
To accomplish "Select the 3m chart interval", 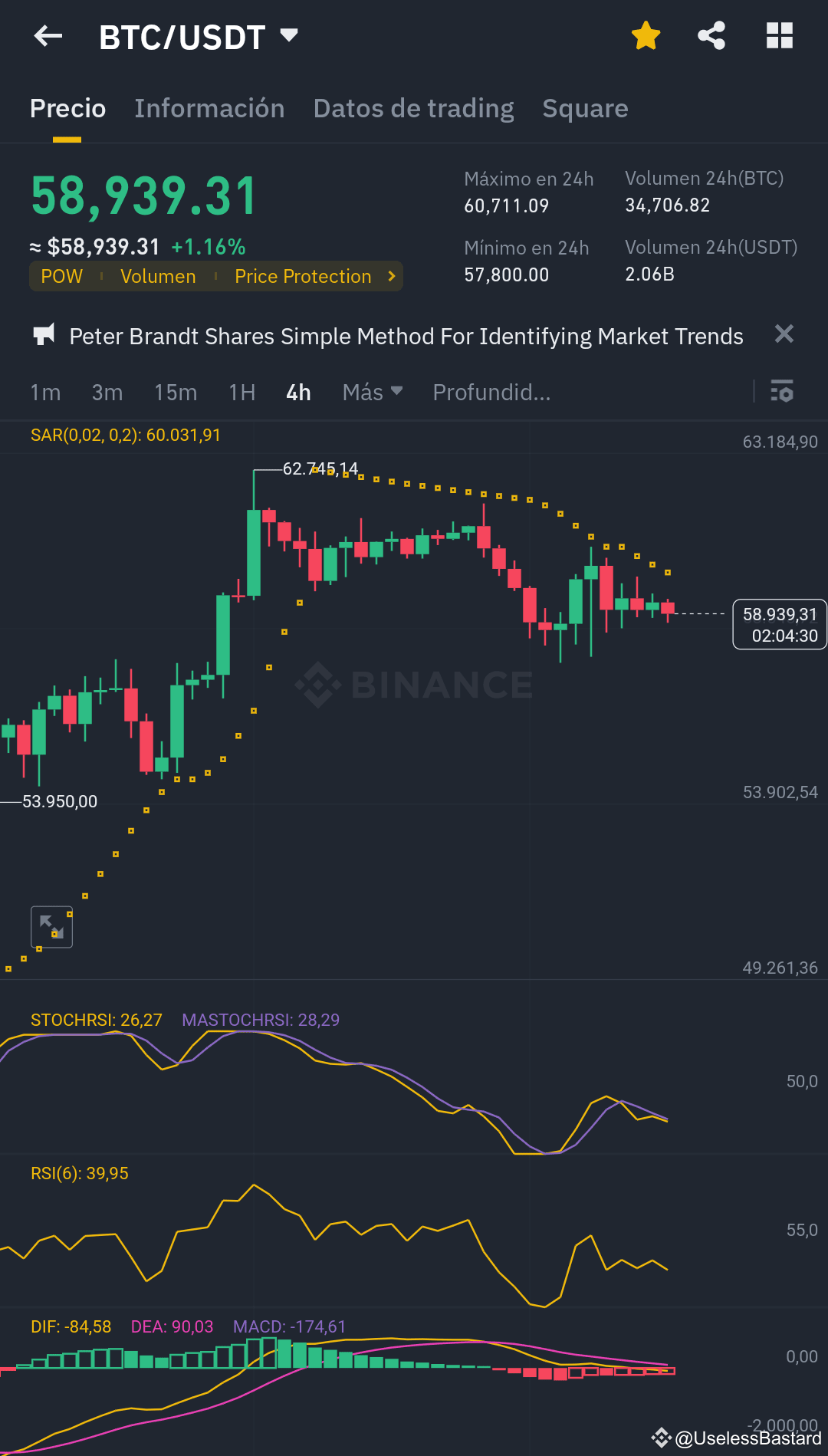I will tap(107, 393).
